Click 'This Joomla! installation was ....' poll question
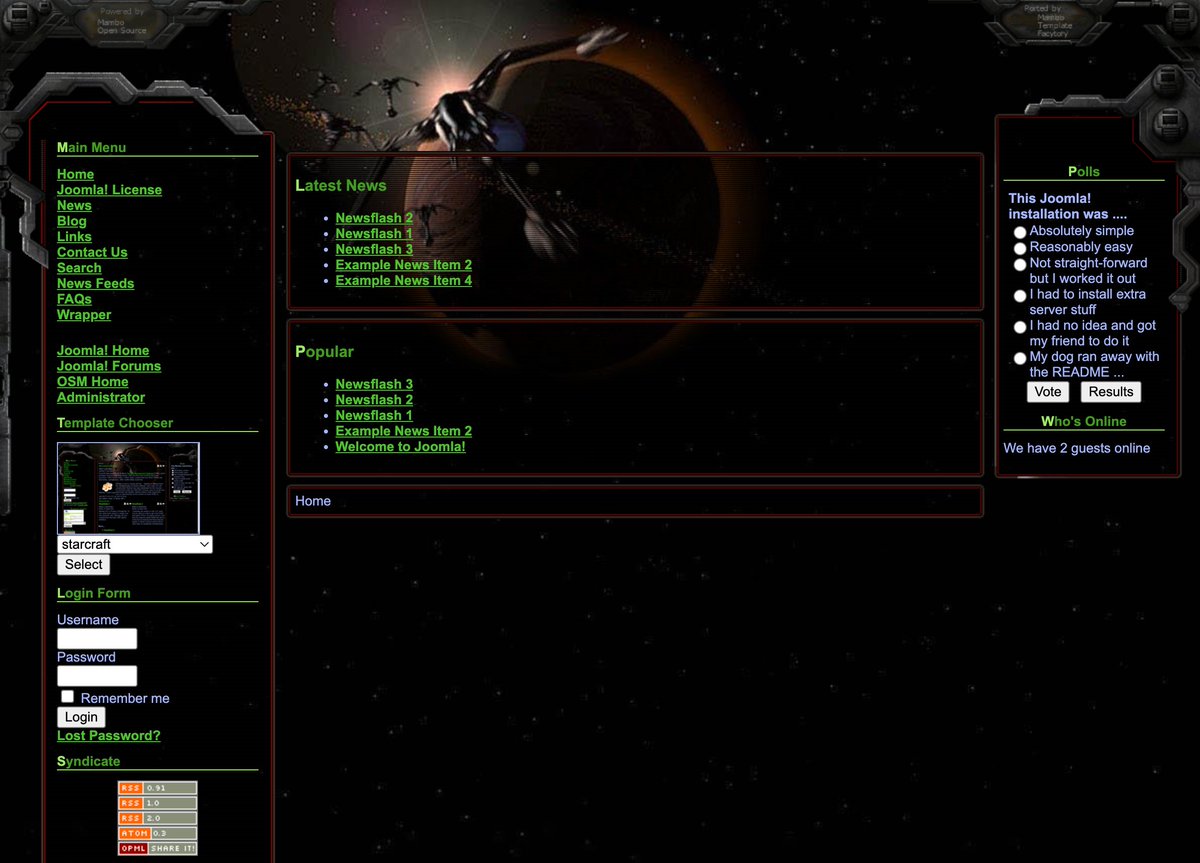The height and width of the screenshot is (863, 1200). coord(1068,206)
